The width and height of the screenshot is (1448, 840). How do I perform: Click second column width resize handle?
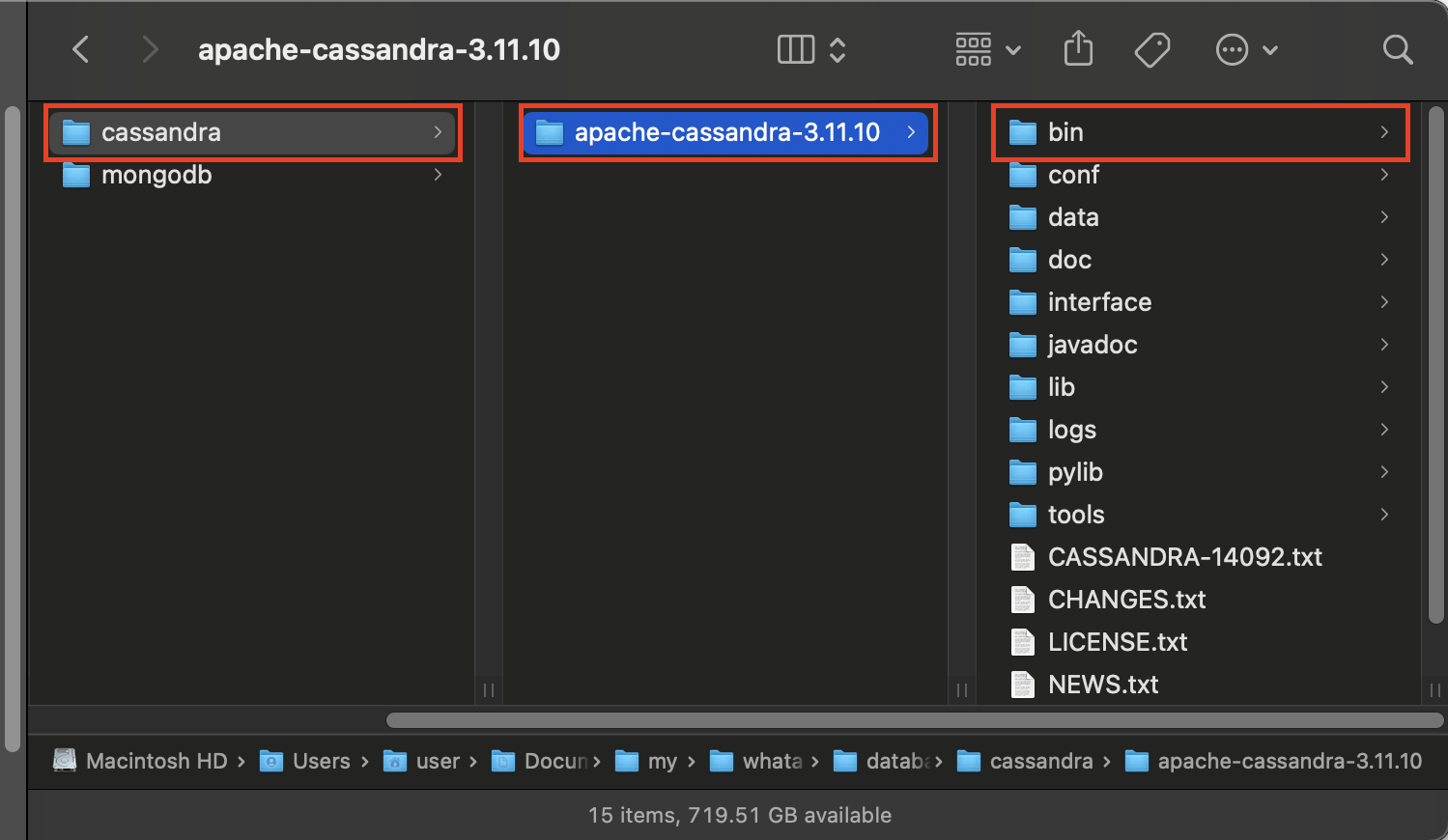[962, 690]
